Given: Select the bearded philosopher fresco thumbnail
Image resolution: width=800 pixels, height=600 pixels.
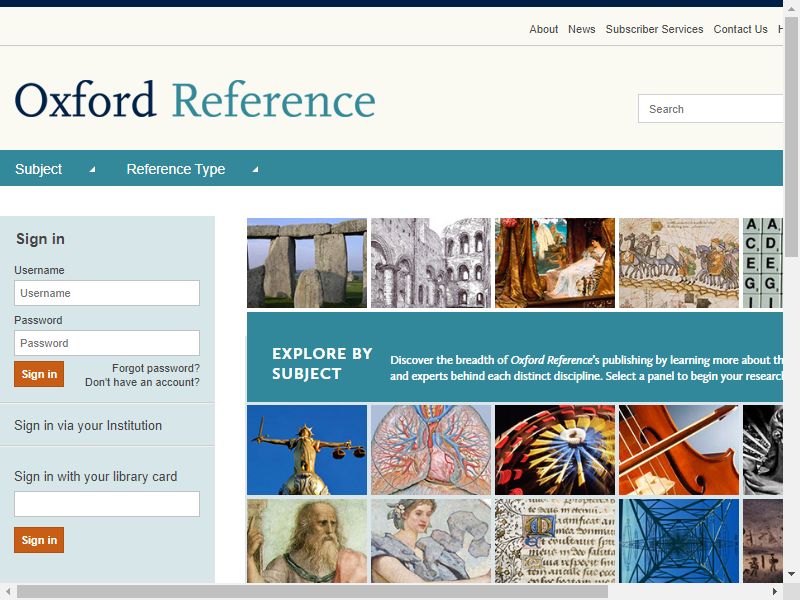Looking at the screenshot, I should (307, 541).
